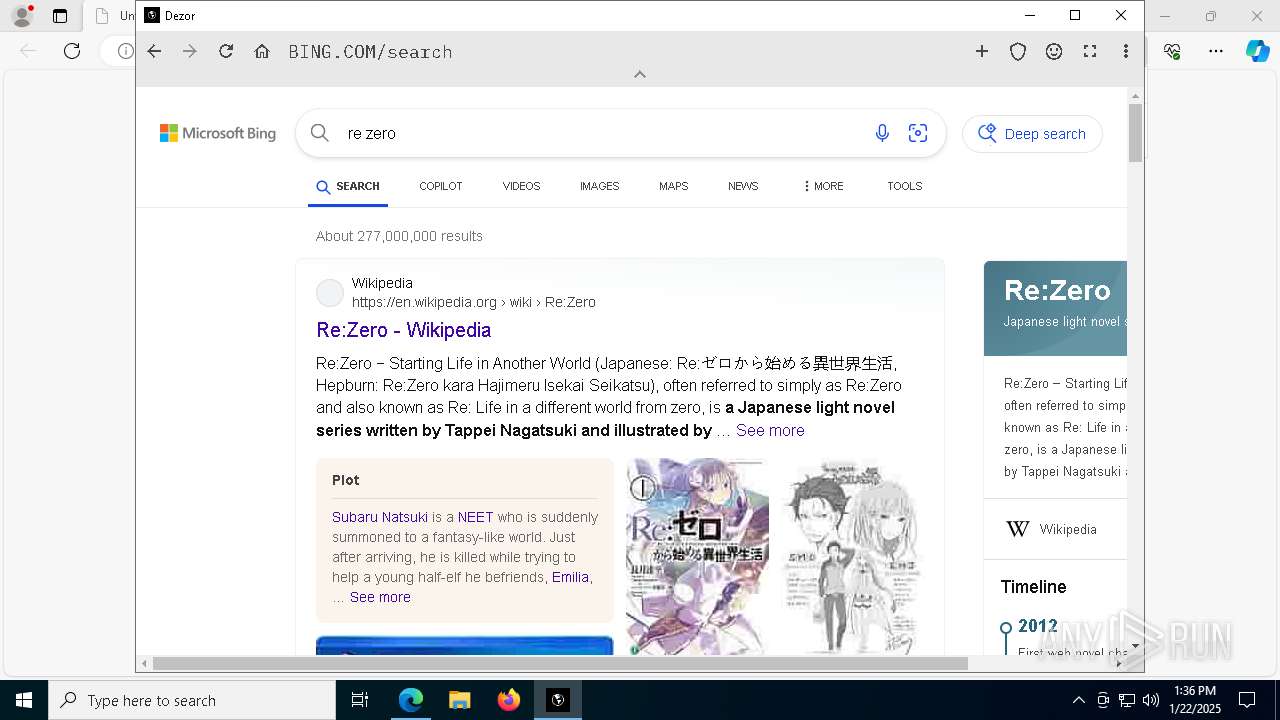The height and width of the screenshot is (720, 1280).
Task: Click the Dezor taskbar icon
Action: coord(558,700)
